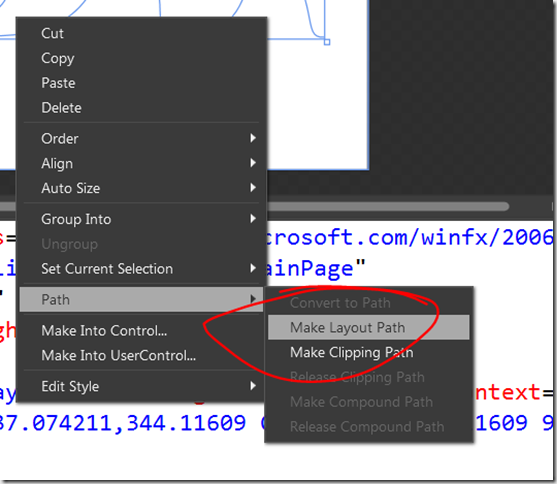The height and width of the screenshot is (484, 557).
Task: Choose Make Into Control...
Action: (x=141, y=331)
